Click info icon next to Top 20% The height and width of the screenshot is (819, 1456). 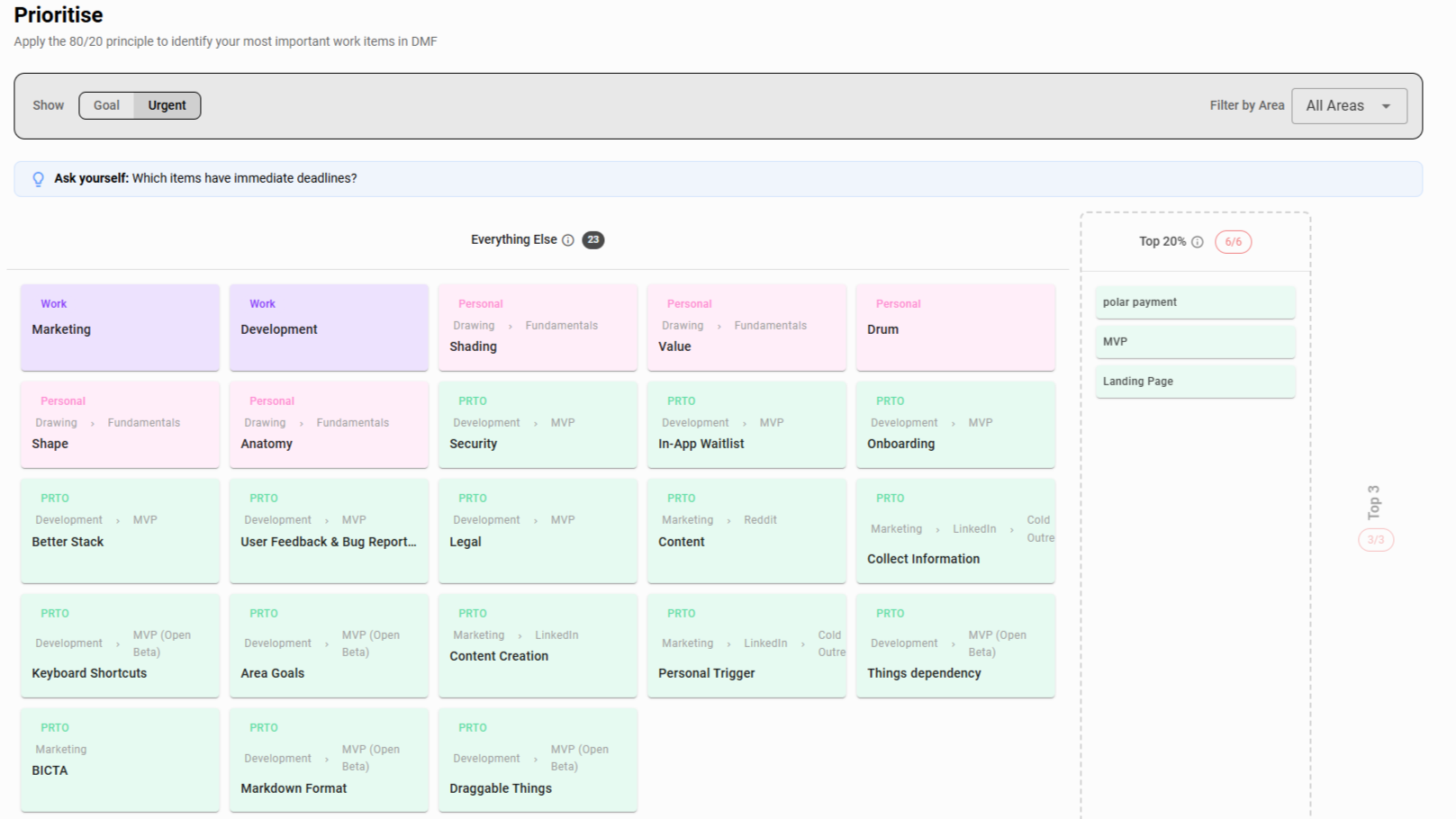pyautogui.click(x=1198, y=242)
